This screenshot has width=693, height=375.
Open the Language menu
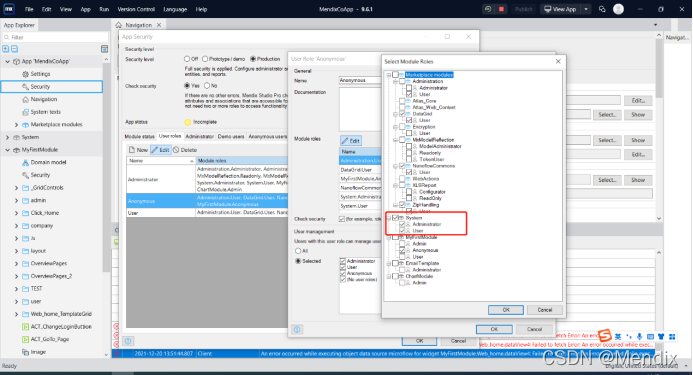point(175,9)
